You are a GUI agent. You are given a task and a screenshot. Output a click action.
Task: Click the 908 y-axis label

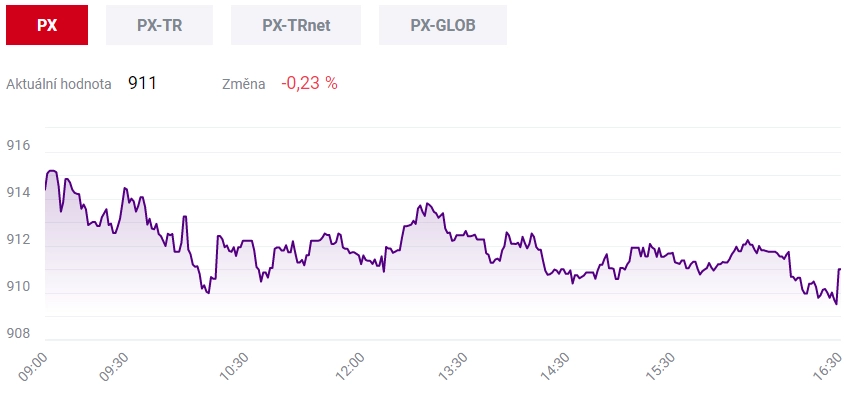coord(18,334)
